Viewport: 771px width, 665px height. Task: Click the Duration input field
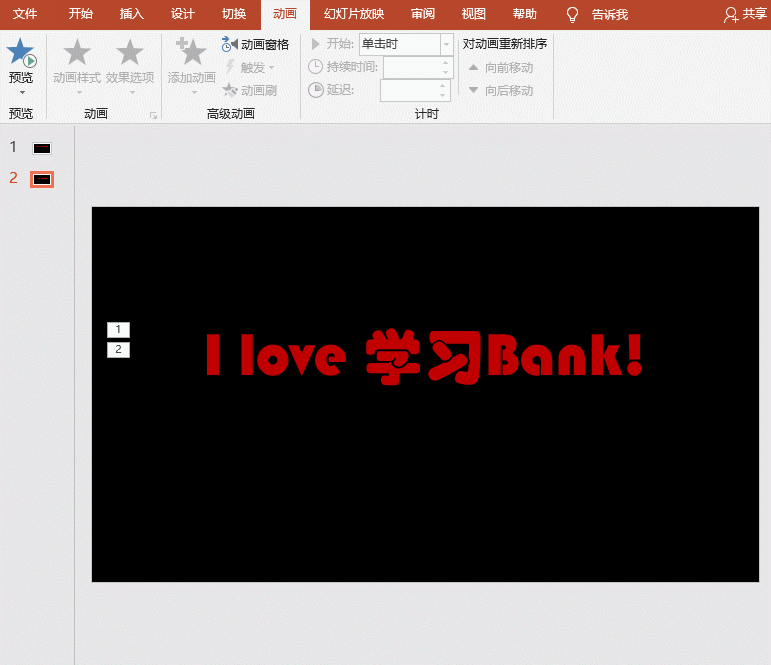click(411, 67)
